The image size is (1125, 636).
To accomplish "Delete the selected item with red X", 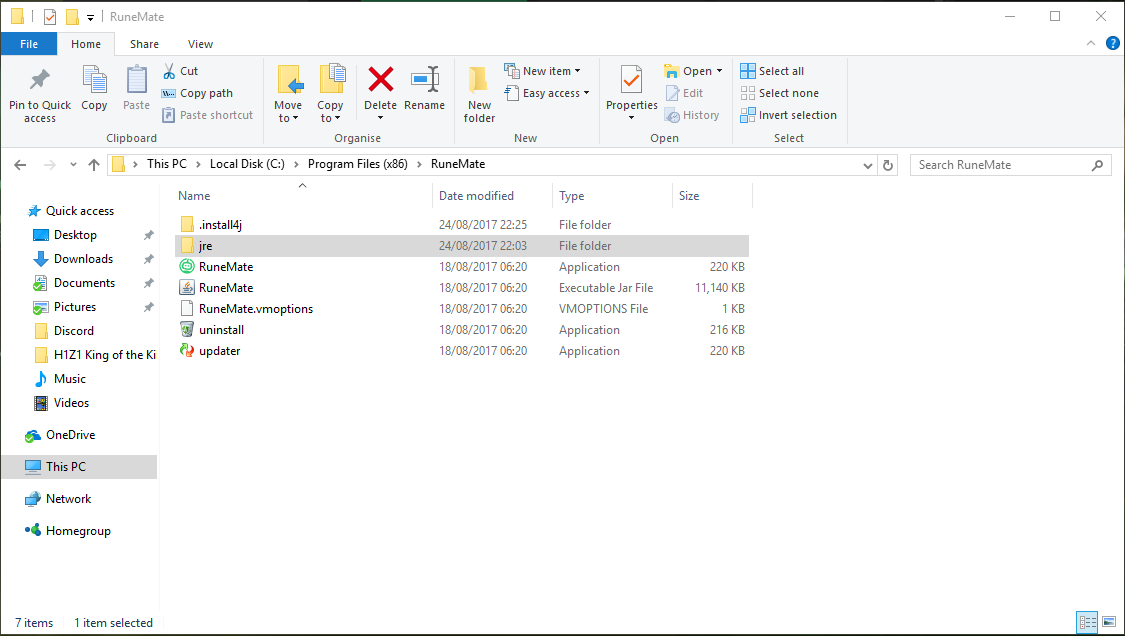I will coord(380,79).
